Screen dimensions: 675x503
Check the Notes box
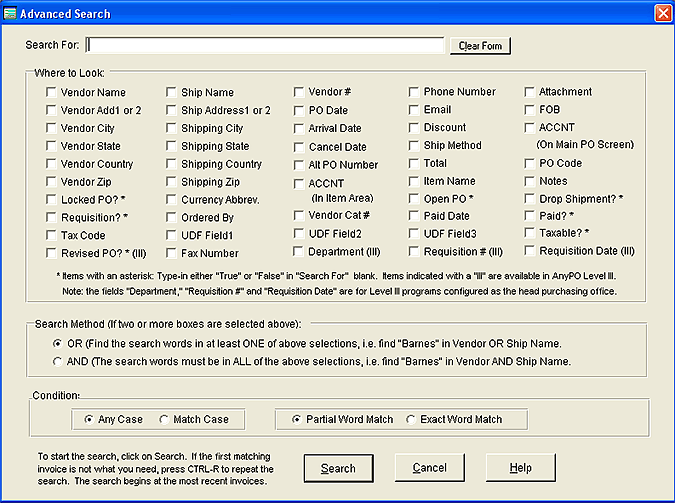tap(529, 181)
